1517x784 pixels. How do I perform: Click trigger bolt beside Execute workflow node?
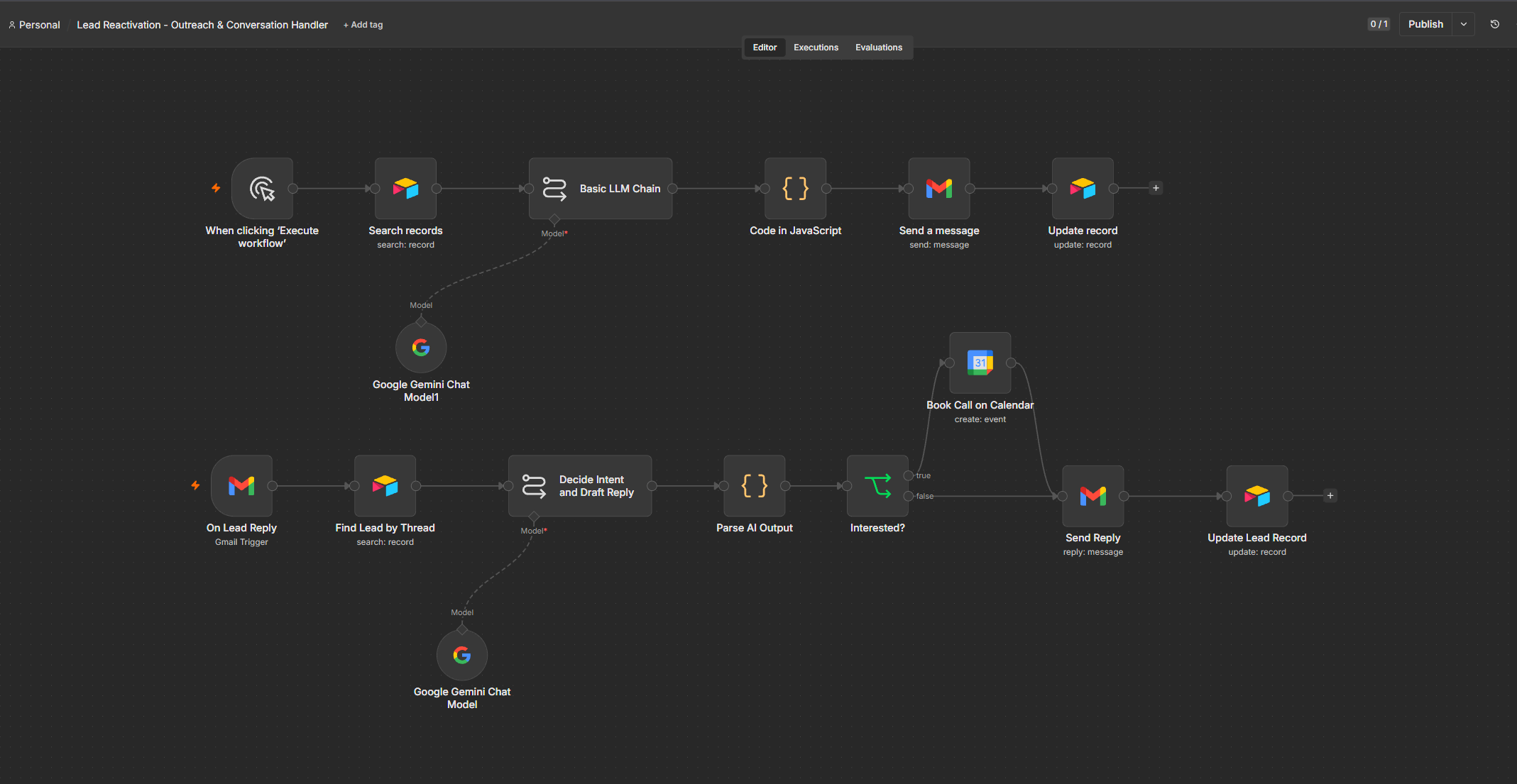tap(216, 188)
